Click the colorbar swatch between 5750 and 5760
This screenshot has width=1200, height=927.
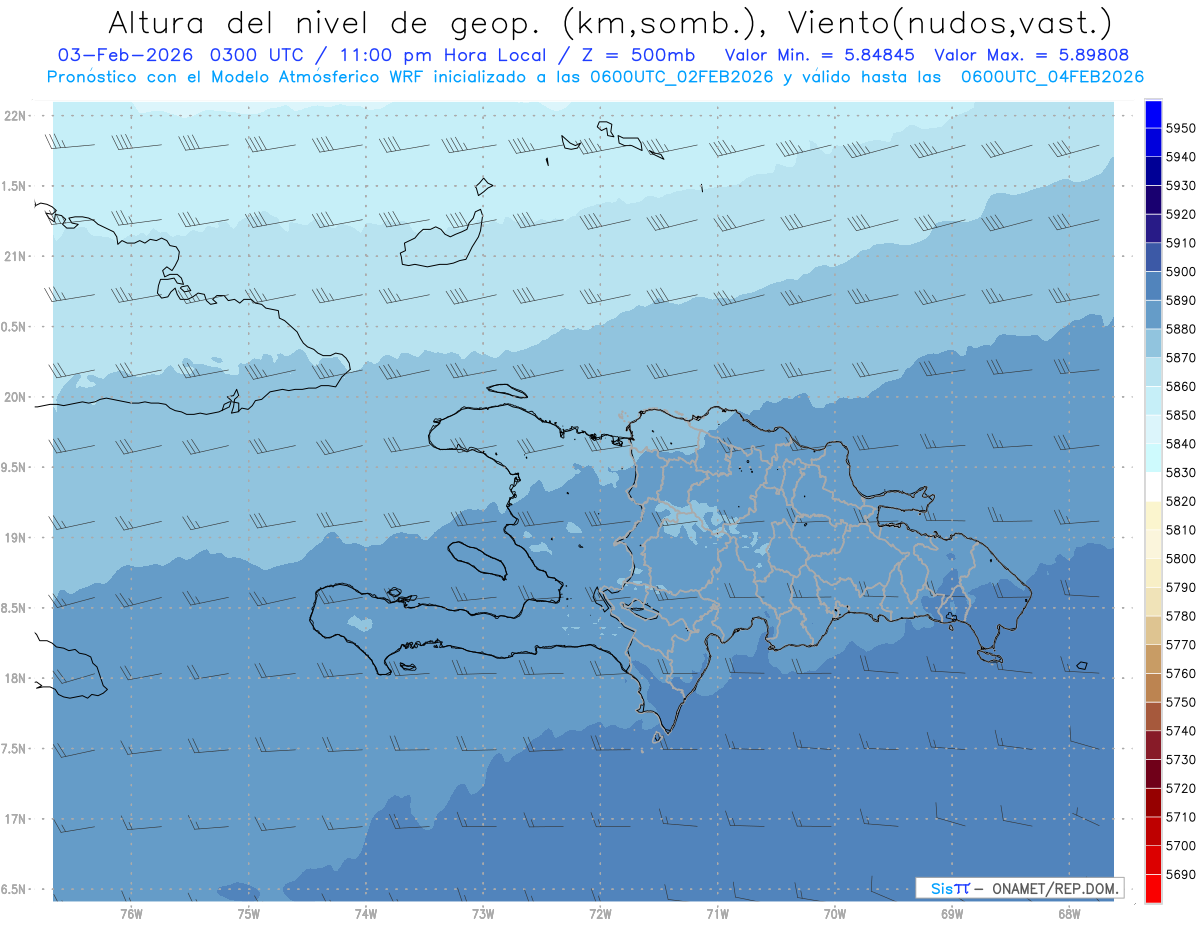click(x=1153, y=687)
